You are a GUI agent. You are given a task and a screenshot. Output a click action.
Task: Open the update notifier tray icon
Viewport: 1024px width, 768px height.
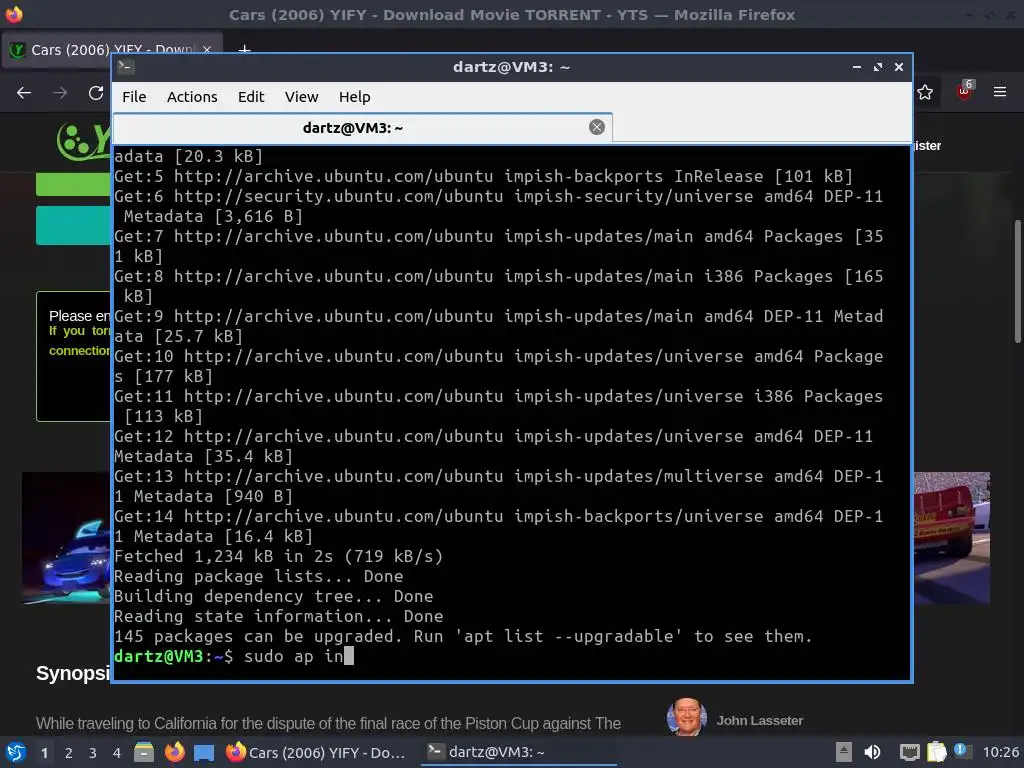(x=961, y=751)
